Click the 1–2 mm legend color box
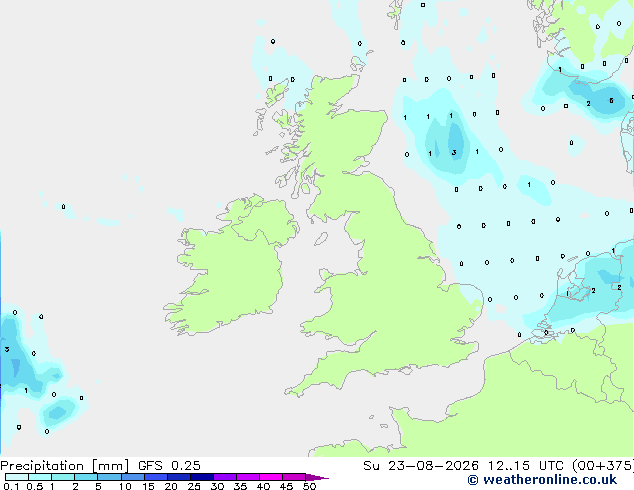 (63, 477)
